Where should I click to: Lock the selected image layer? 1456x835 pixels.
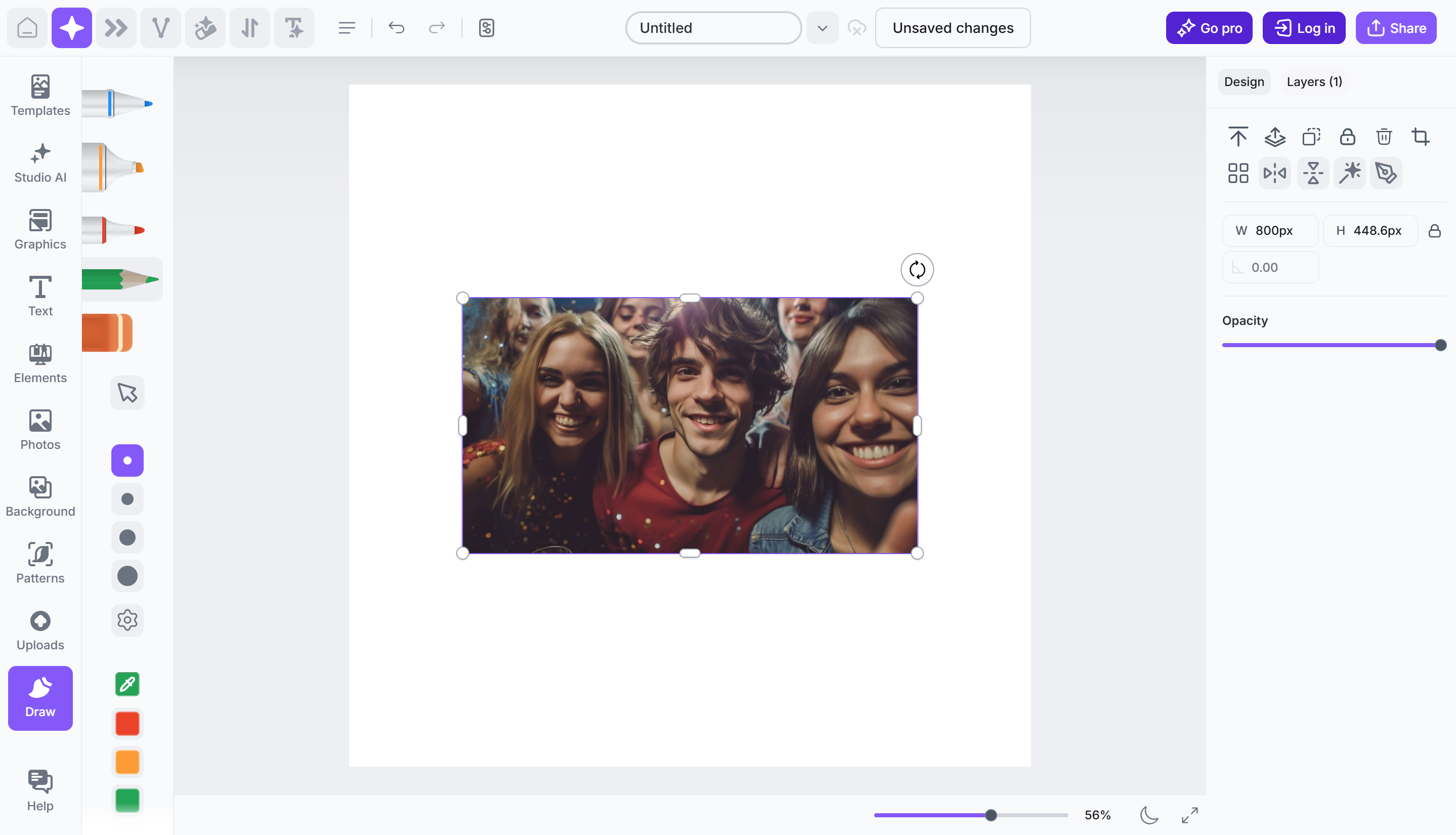(1347, 137)
